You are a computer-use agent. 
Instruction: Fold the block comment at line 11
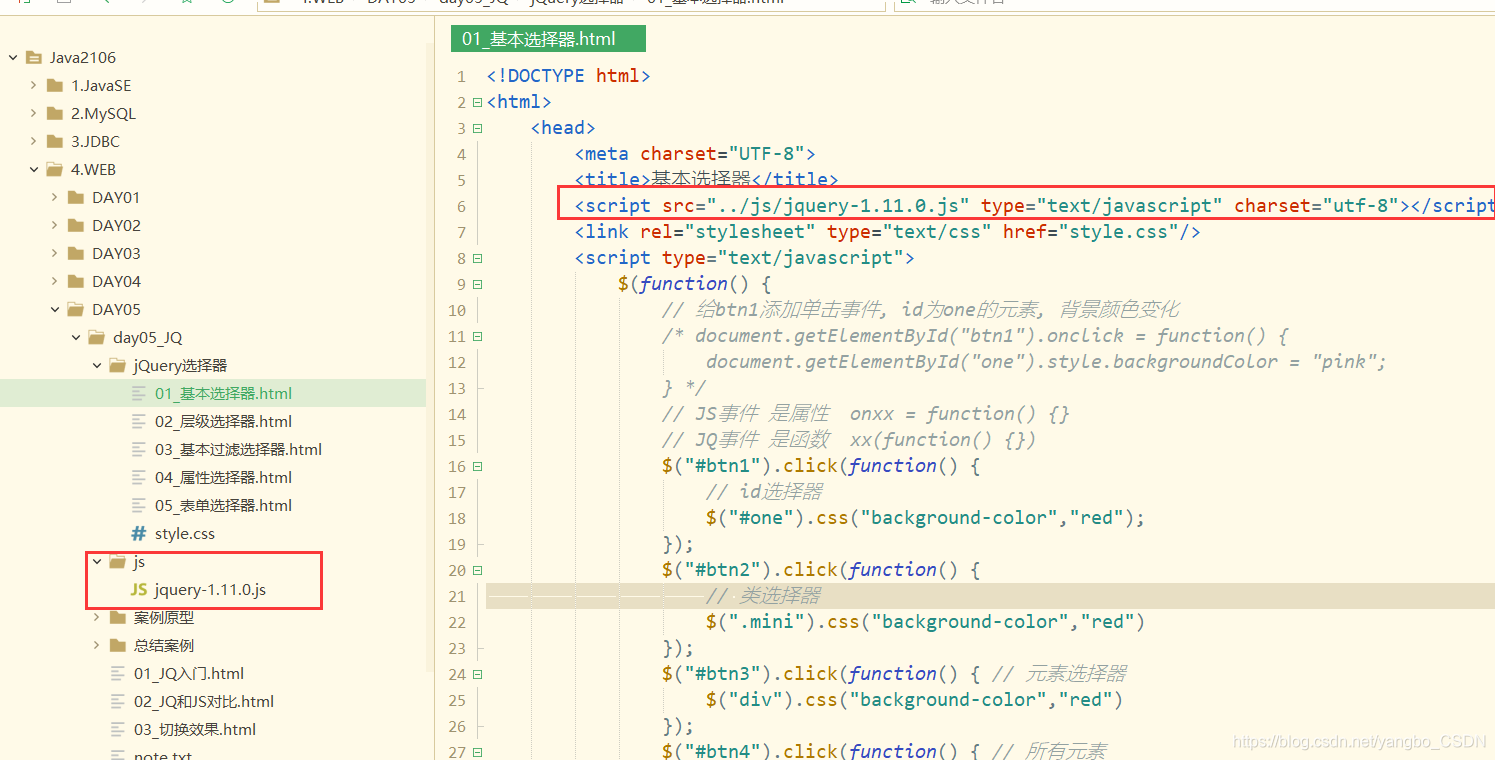(477, 336)
